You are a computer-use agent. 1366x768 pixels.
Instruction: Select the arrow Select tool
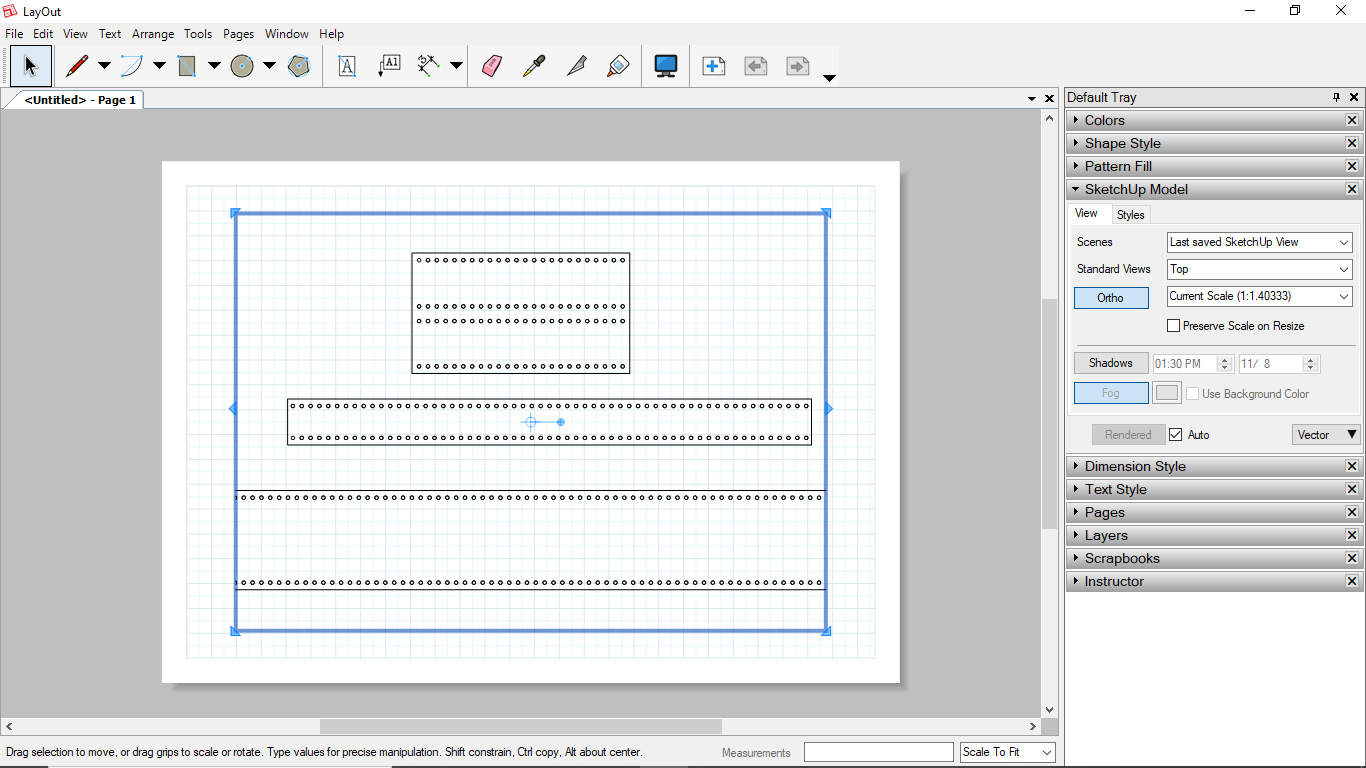[31, 66]
